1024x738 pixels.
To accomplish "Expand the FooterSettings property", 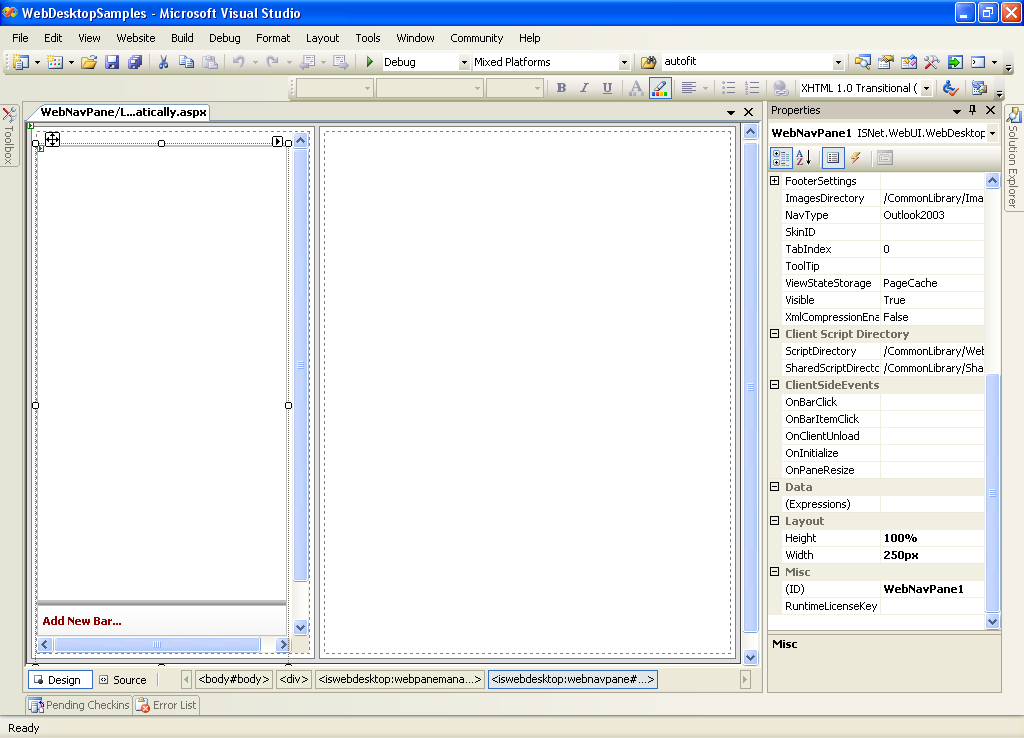I will [774, 181].
